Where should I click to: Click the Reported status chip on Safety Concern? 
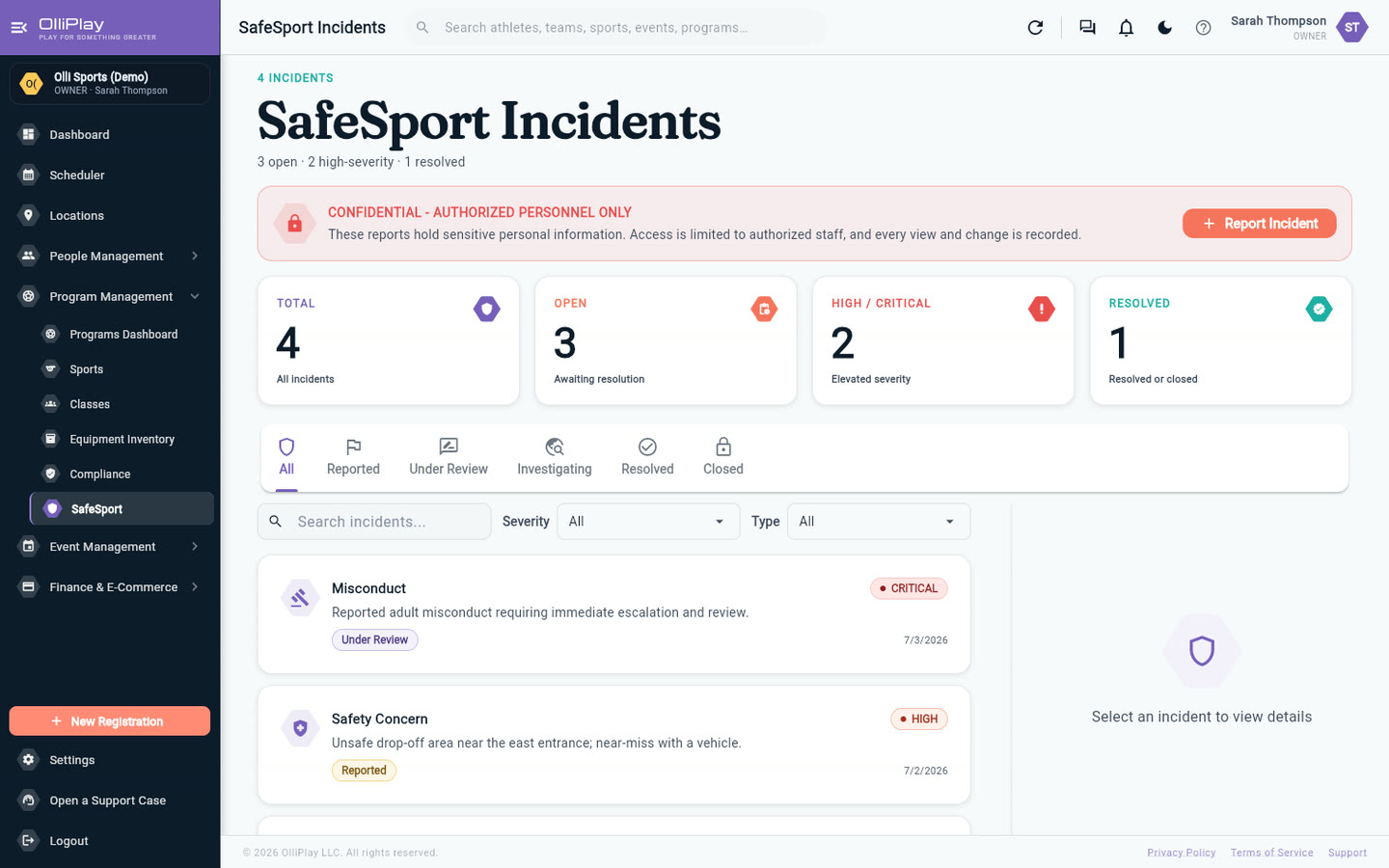[364, 770]
